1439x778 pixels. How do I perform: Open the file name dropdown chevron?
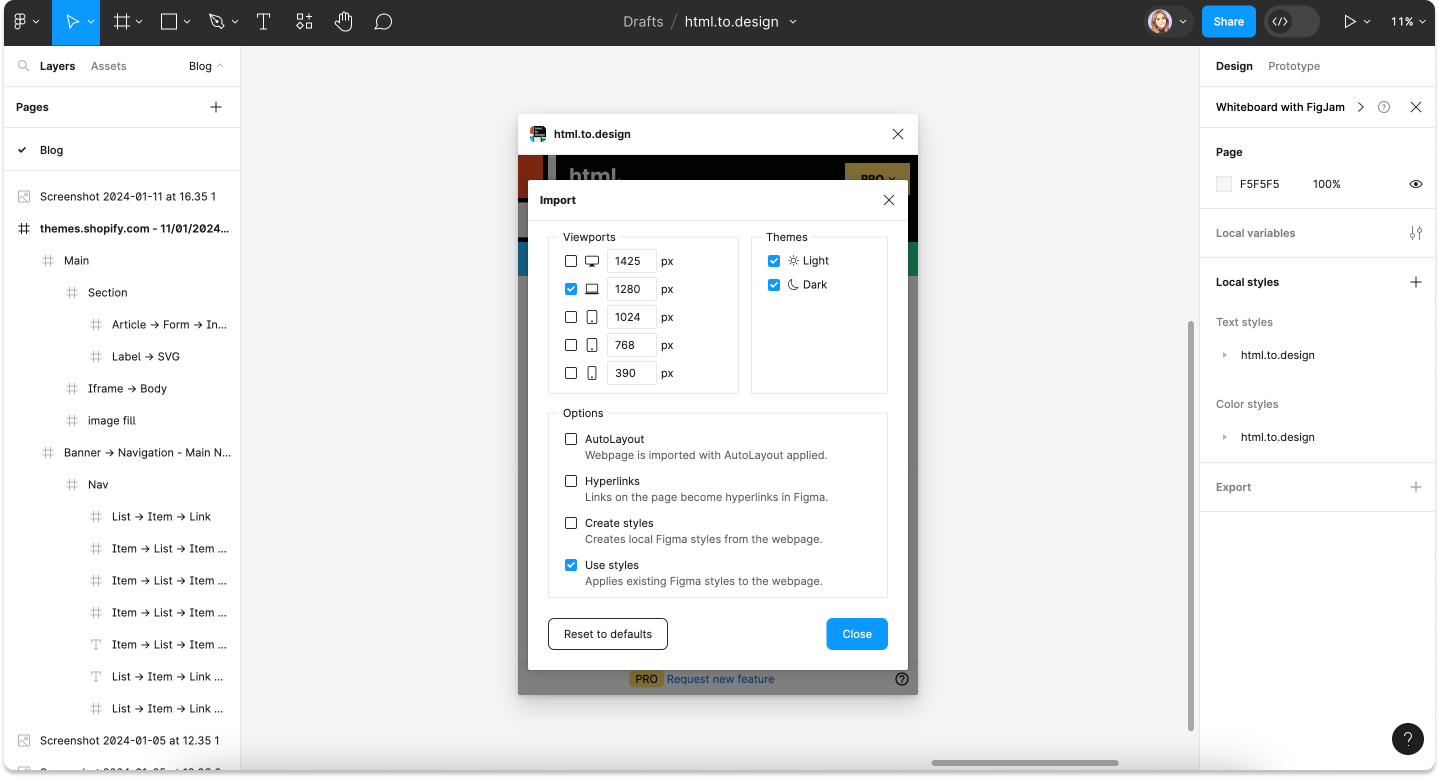tap(793, 22)
